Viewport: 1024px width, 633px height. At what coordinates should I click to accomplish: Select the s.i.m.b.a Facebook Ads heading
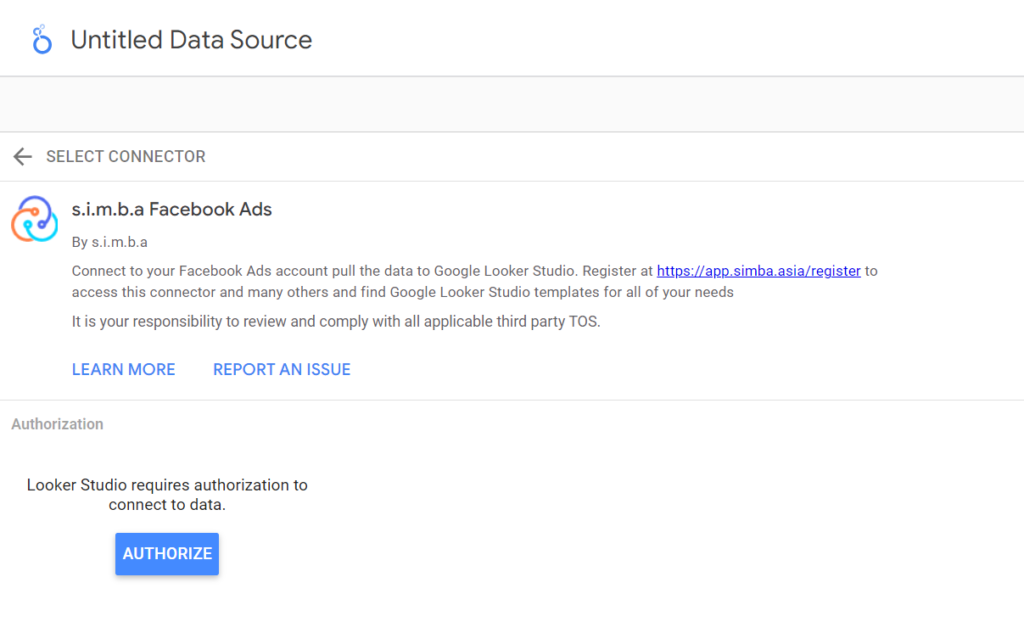coord(172,210)
